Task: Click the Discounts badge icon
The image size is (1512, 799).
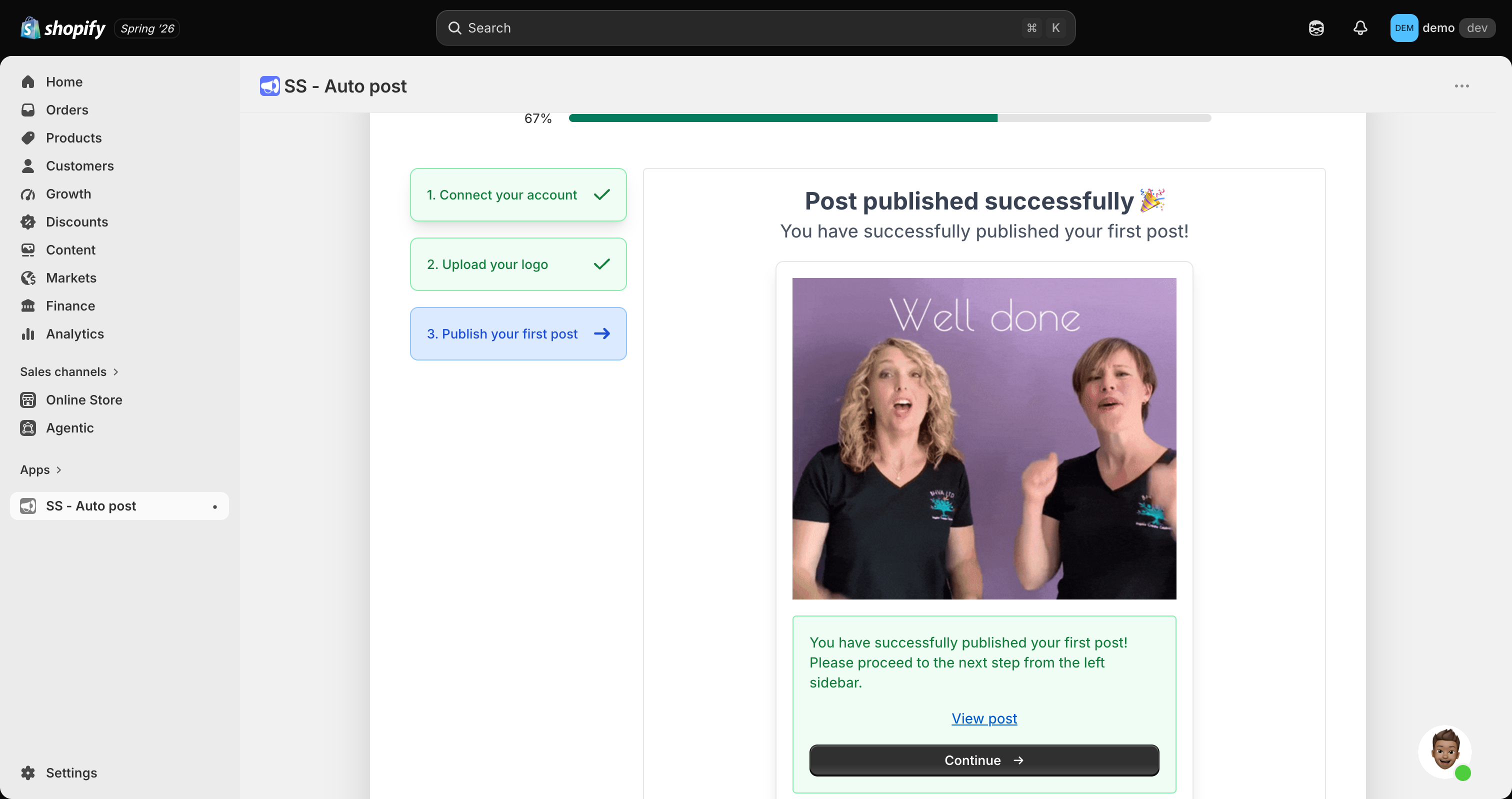Action: pos(28,222)
